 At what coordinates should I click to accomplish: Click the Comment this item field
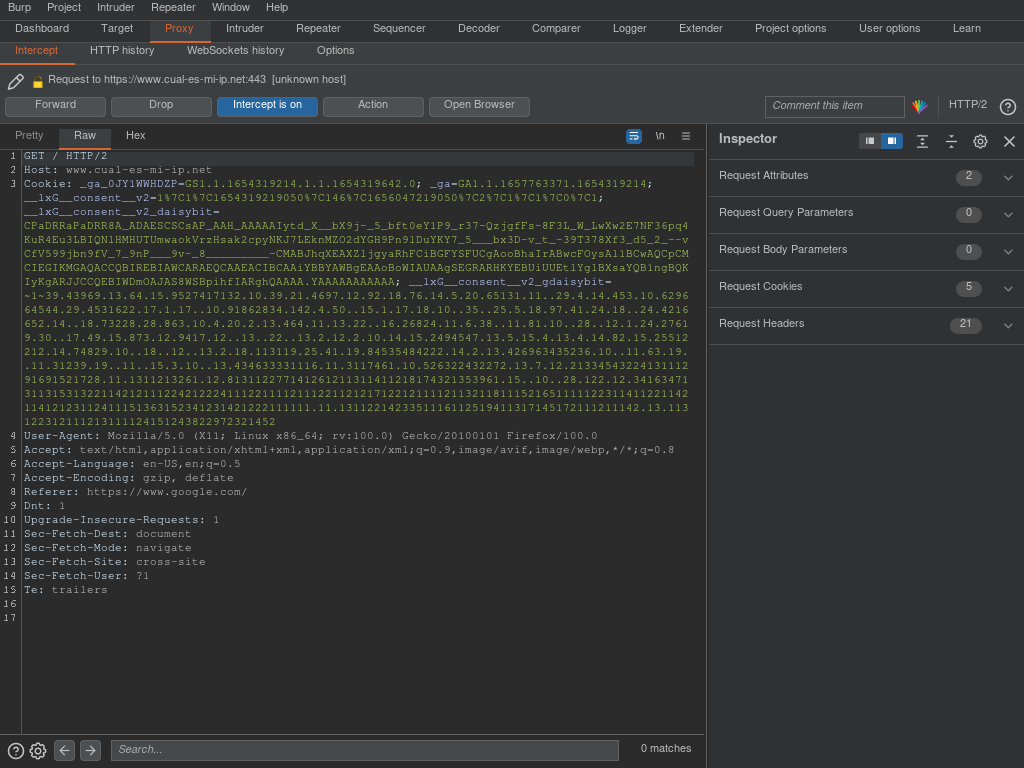click(834, 106)
